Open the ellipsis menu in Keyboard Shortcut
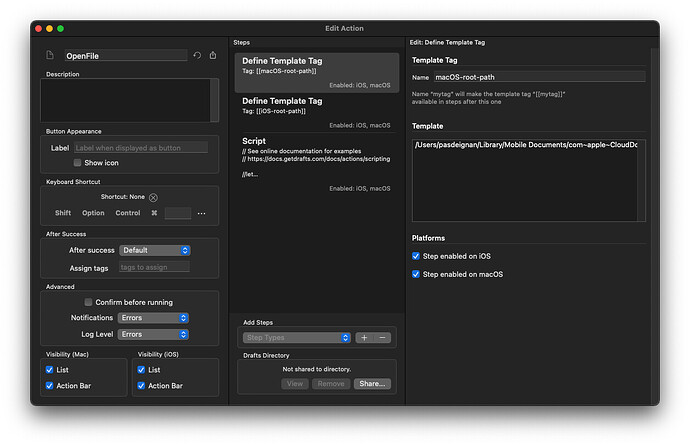Image resolution: width=690 pixels, height=446 pixels. [x=202, y=213]
